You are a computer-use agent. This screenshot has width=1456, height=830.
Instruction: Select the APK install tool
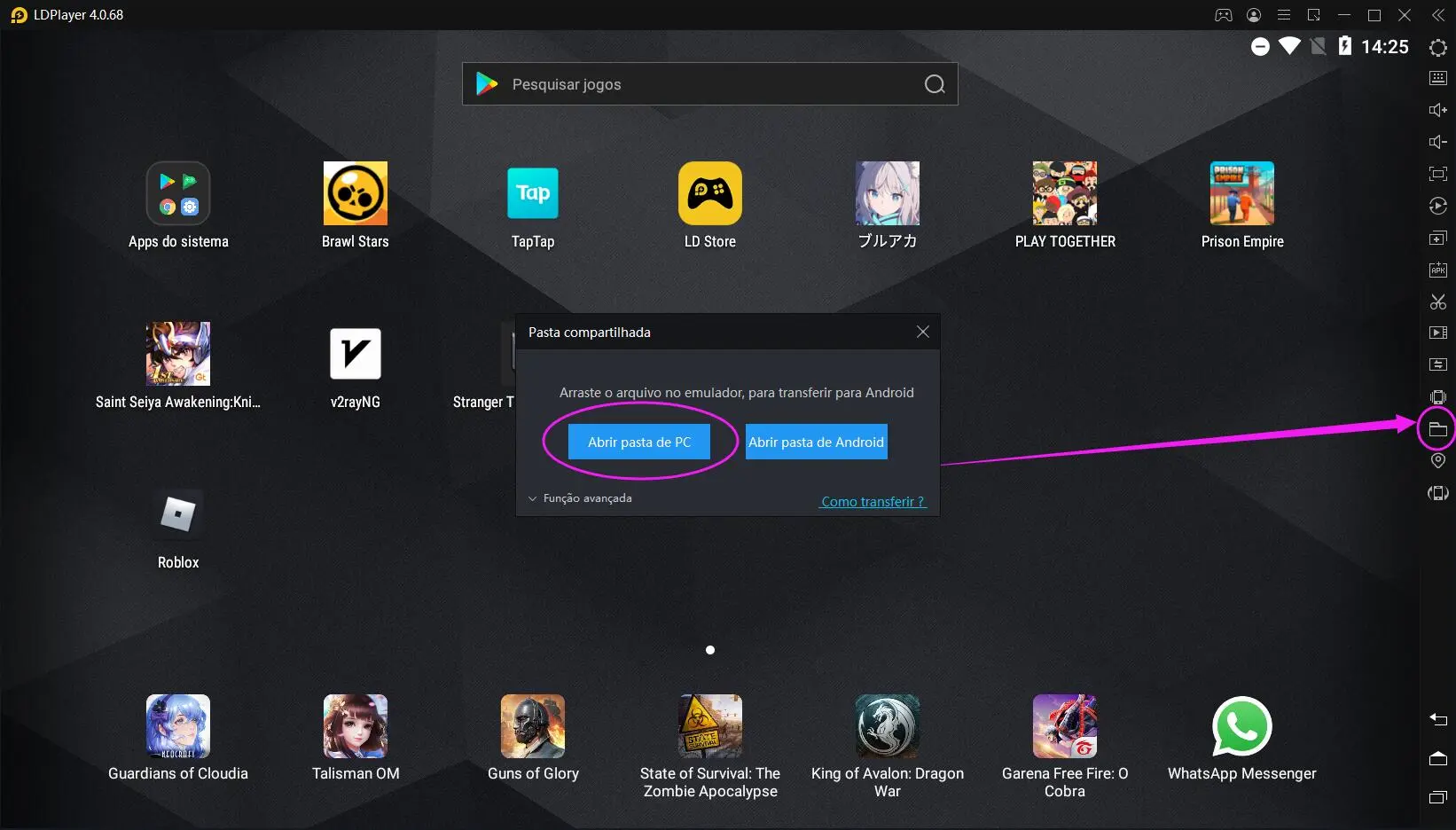tap(1437, 270)
